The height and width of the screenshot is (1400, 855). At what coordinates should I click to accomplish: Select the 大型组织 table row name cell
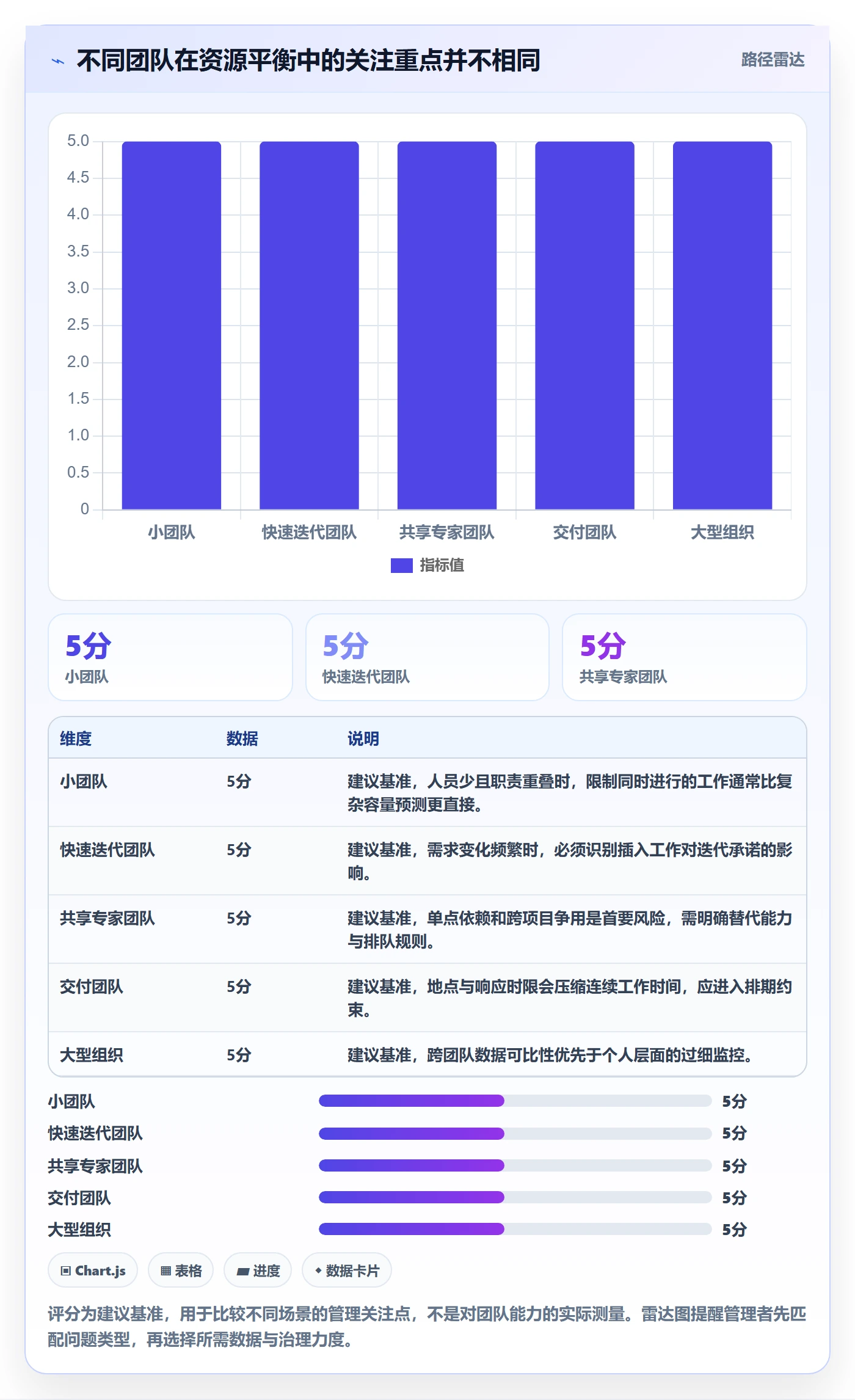coord(92,1055)
